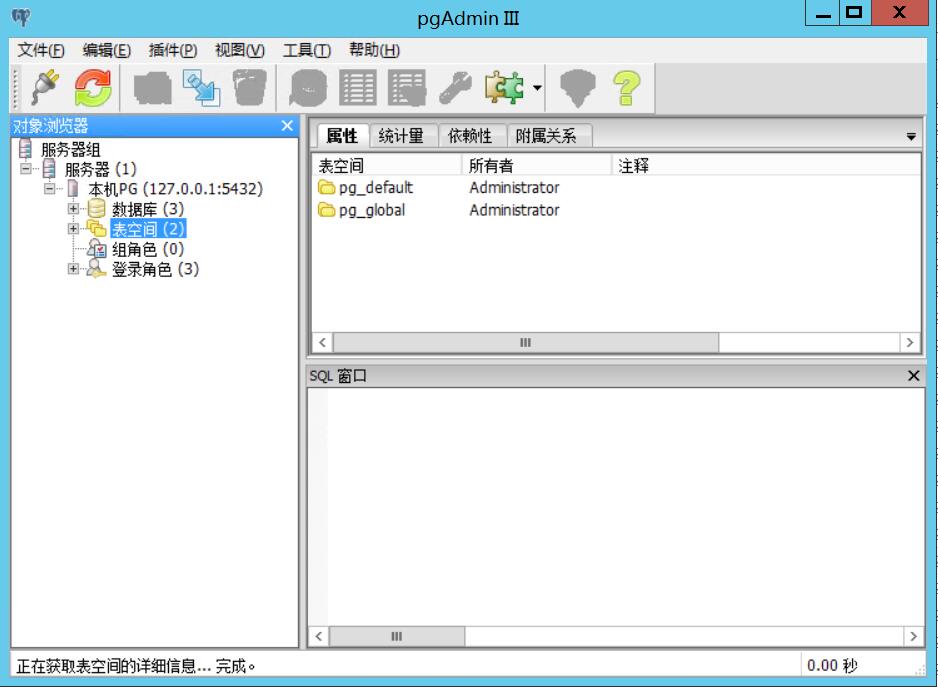Click the properties list scroll left arrow

(322, 342)
